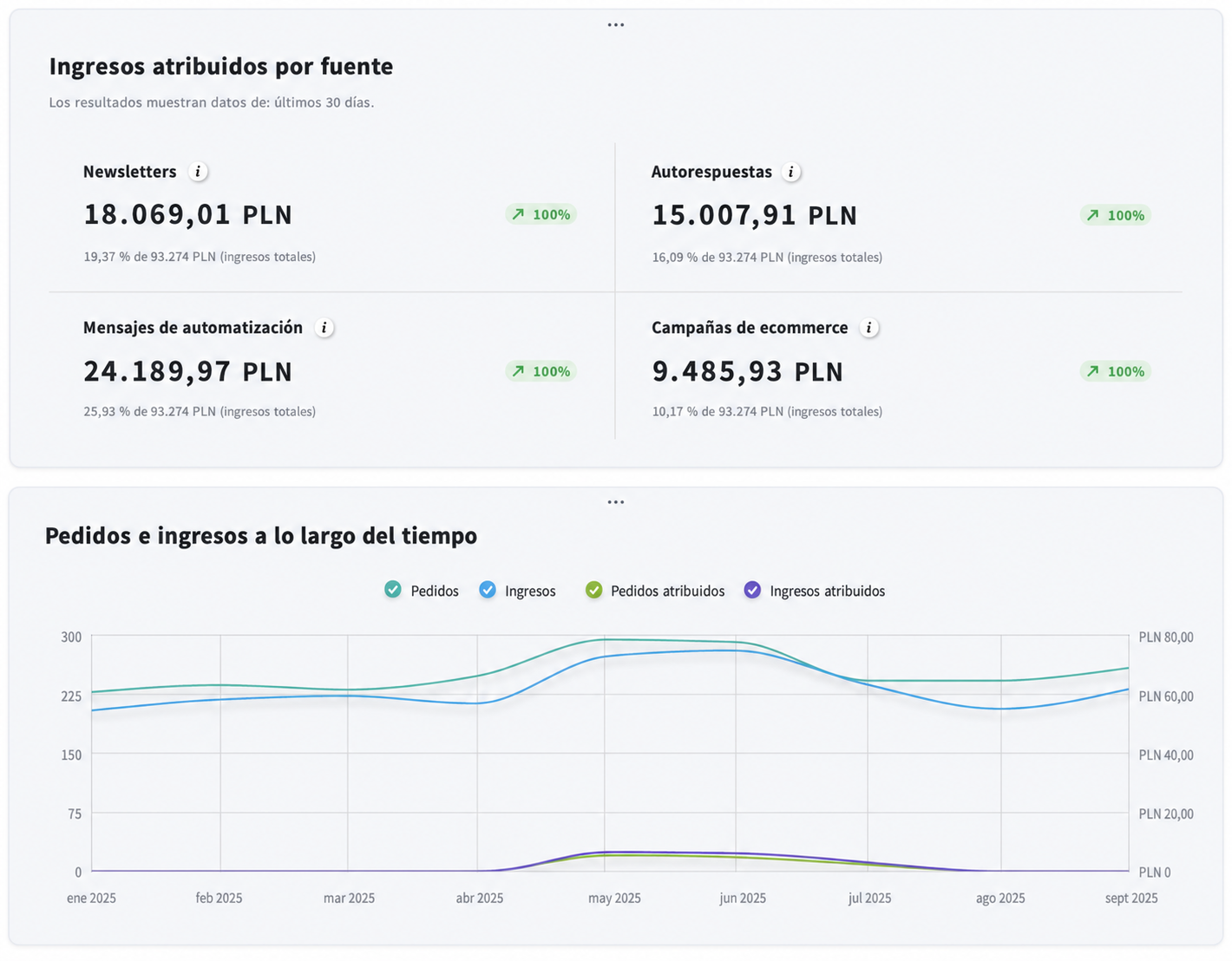Click the PLN 60,00 right axis value

[1166, 696]
